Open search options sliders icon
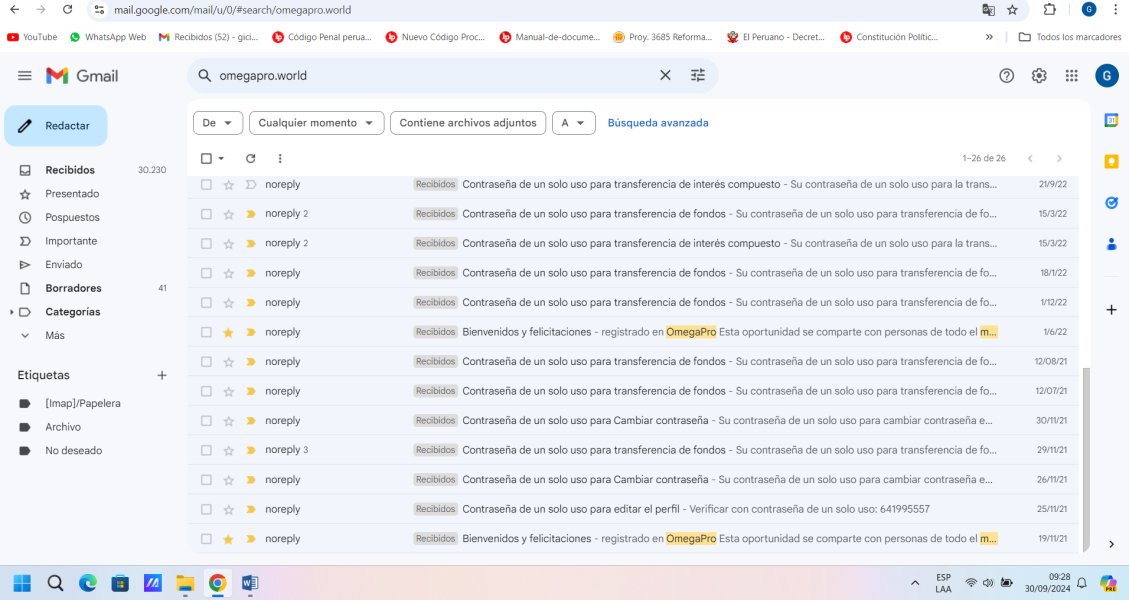 (698, 76)
